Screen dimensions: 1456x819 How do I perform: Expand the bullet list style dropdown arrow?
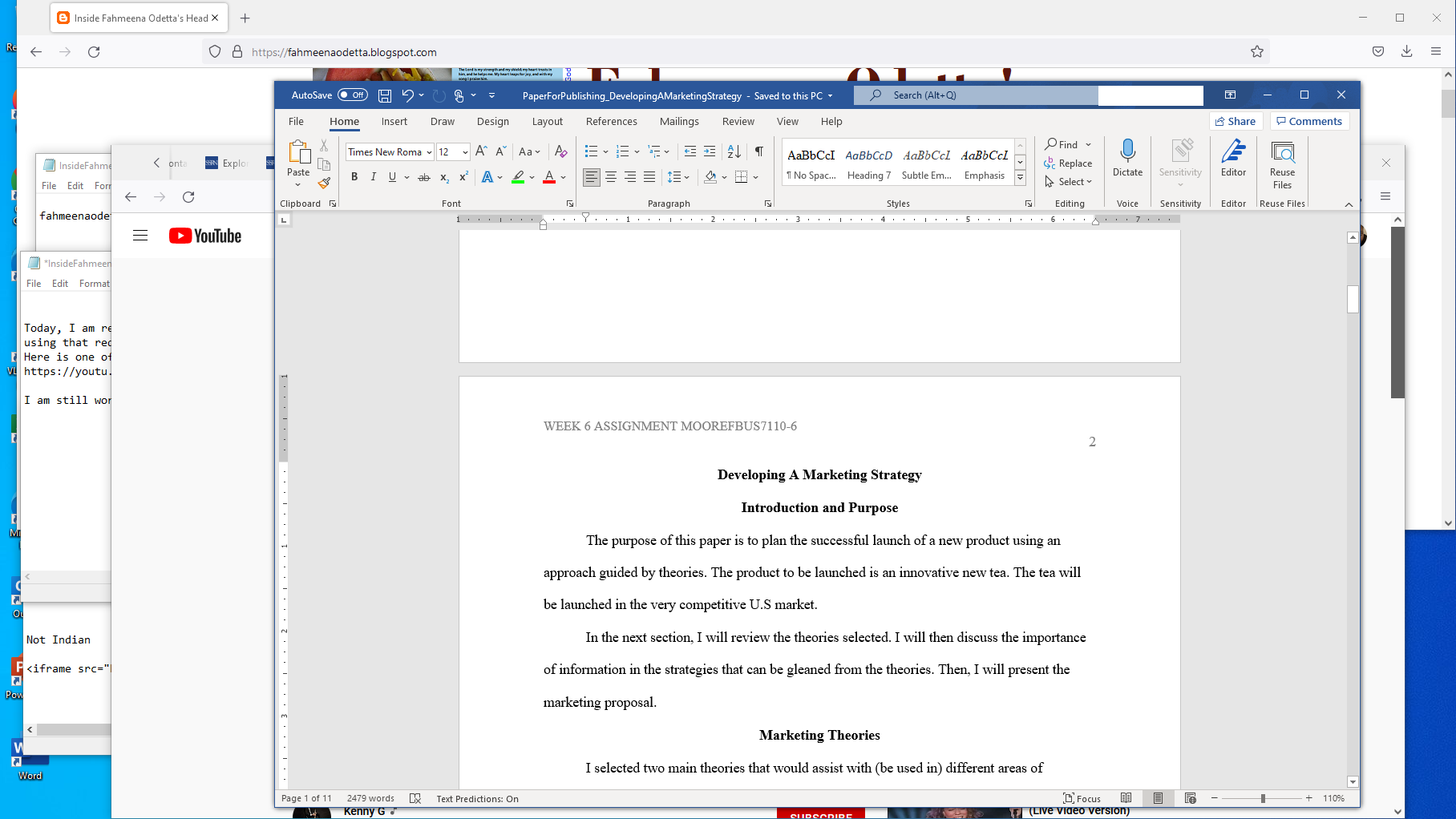[605, 151]
